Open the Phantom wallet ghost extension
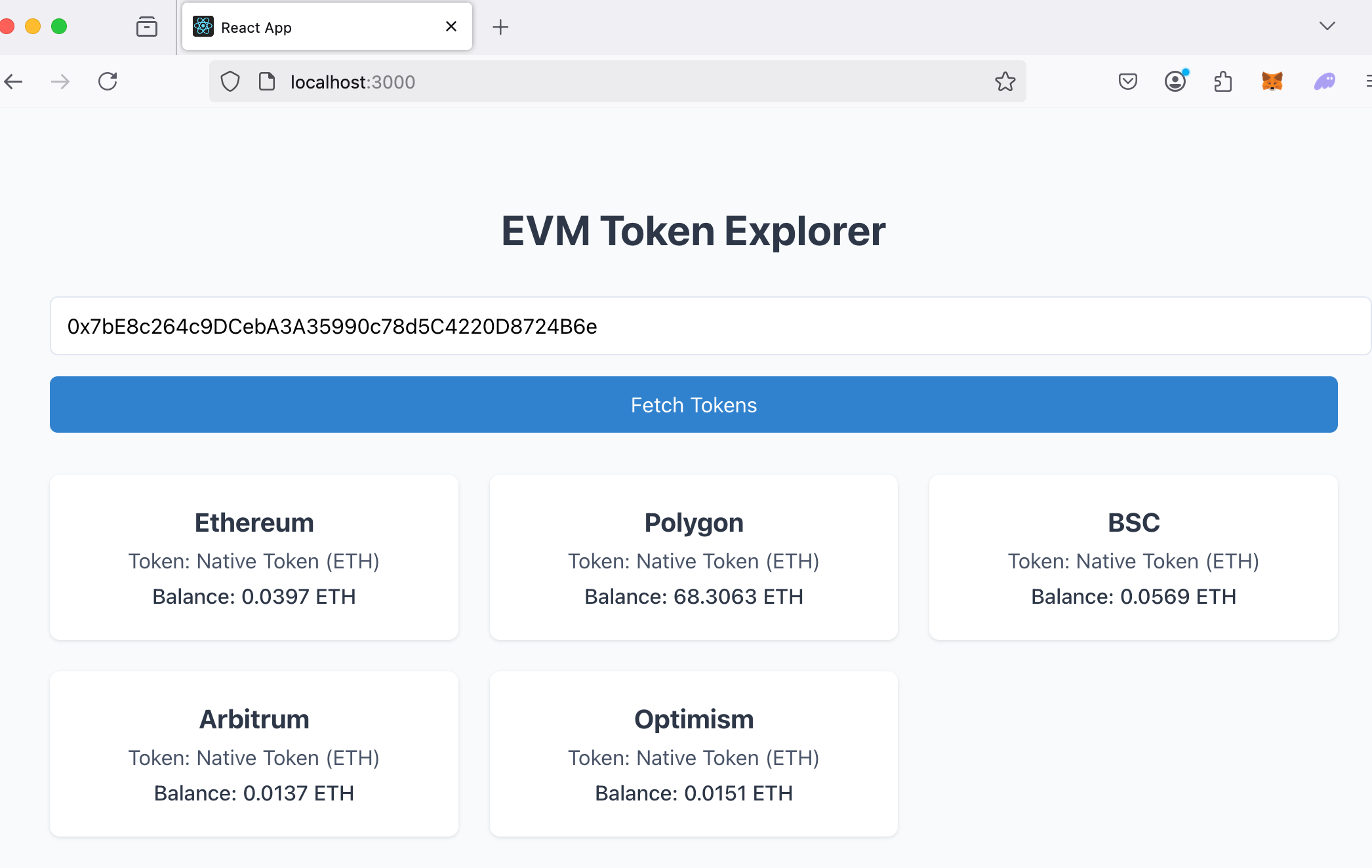The height and width of the screenshot is (868, 1372). click(x=1325, y=81)
